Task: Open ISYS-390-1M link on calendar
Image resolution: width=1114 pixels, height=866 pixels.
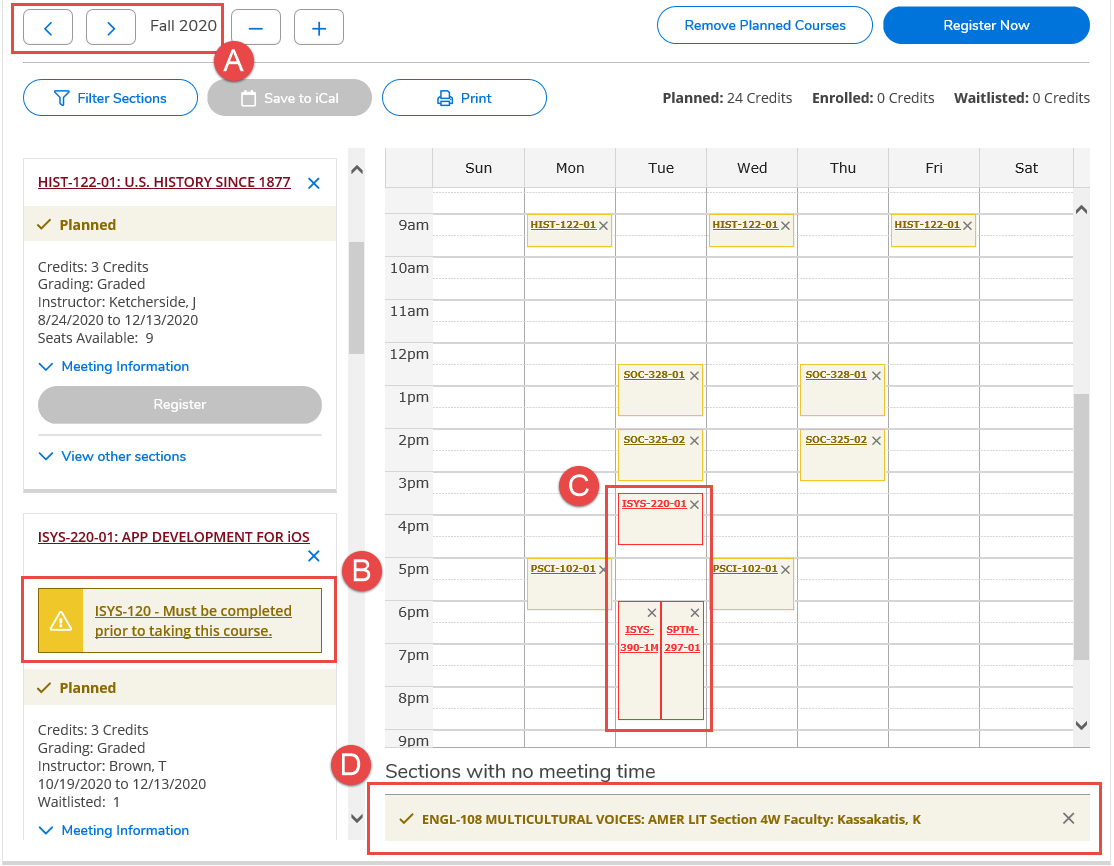Action: [x=639, y=639]
